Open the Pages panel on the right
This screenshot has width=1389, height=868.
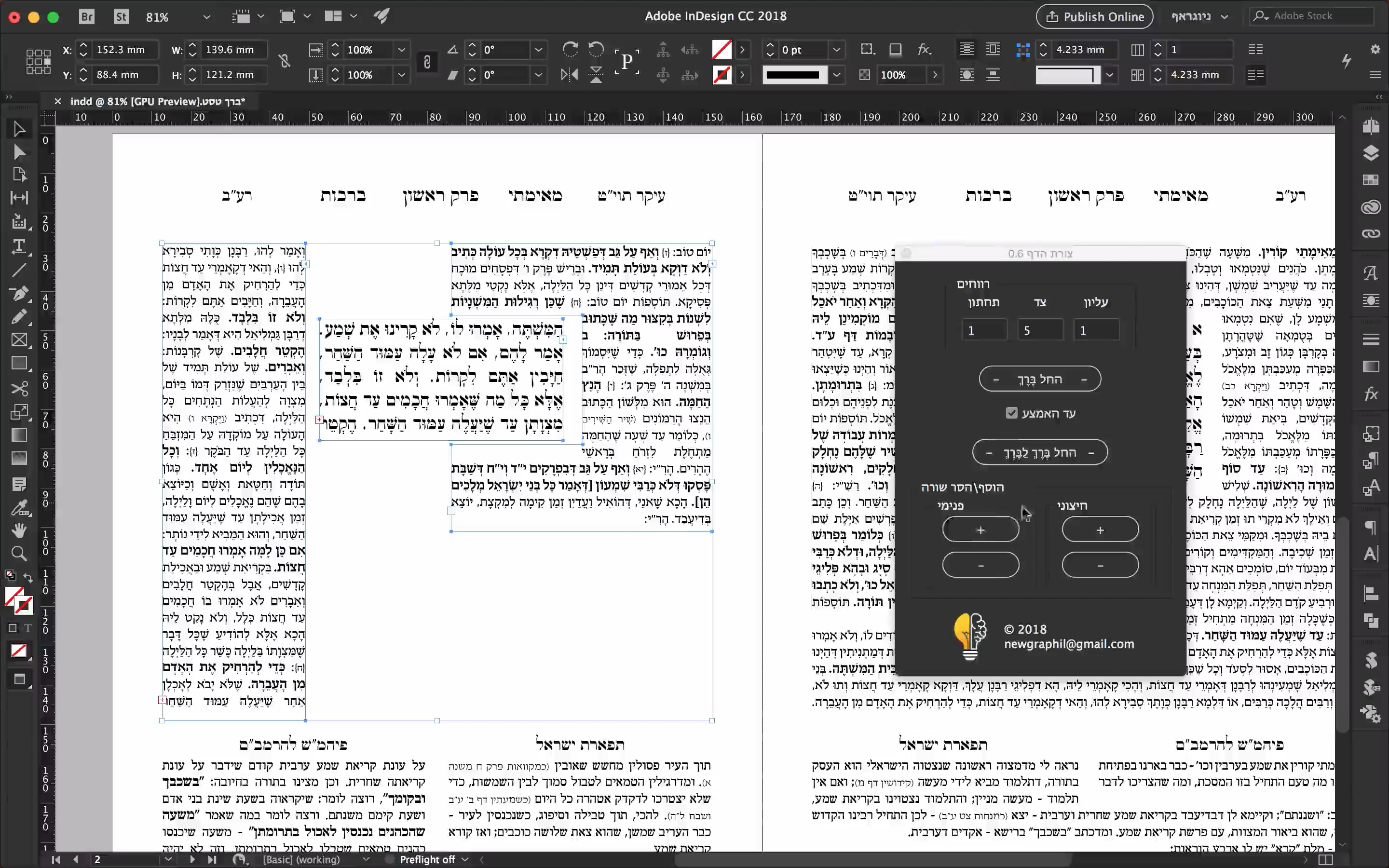point(1372,126)
